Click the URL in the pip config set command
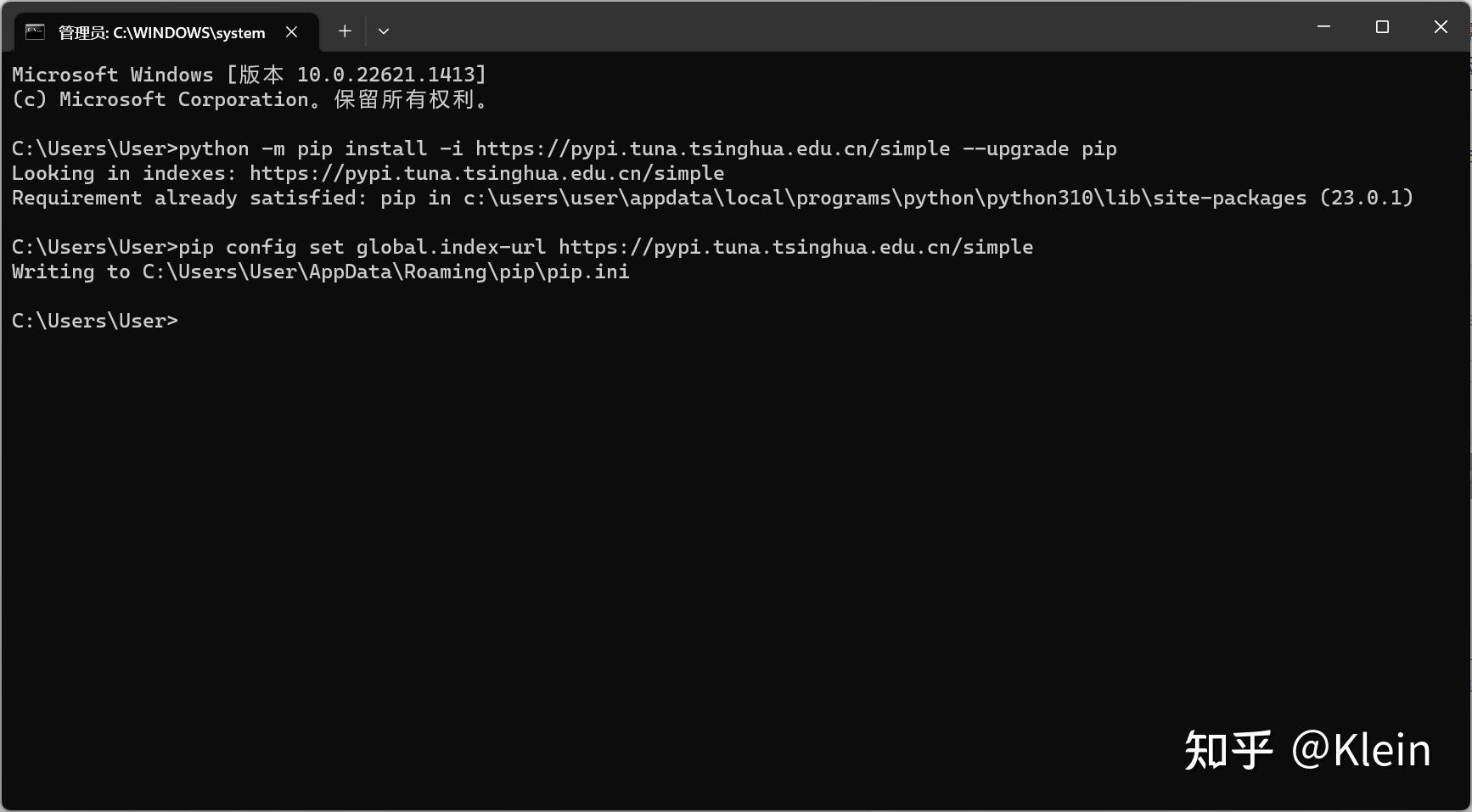1472x812 pixels. 795,247
